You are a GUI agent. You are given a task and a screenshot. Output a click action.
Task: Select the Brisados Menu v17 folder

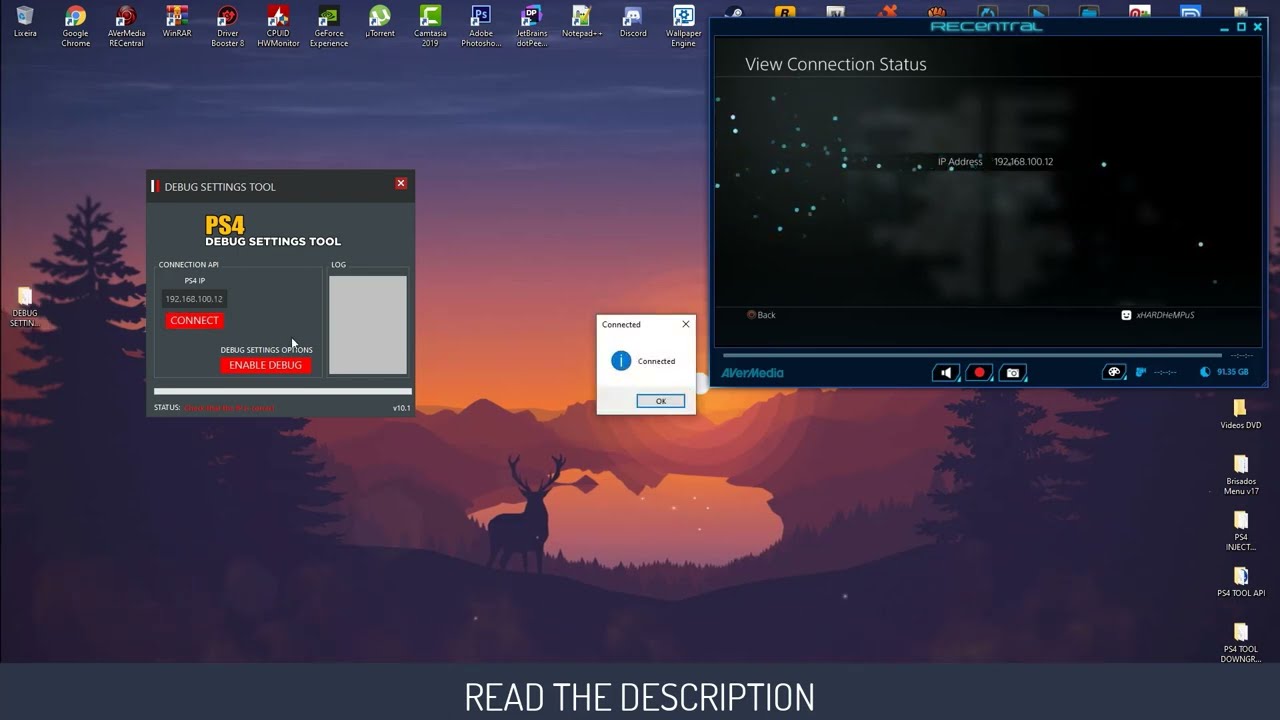[x=1241, y=475]
